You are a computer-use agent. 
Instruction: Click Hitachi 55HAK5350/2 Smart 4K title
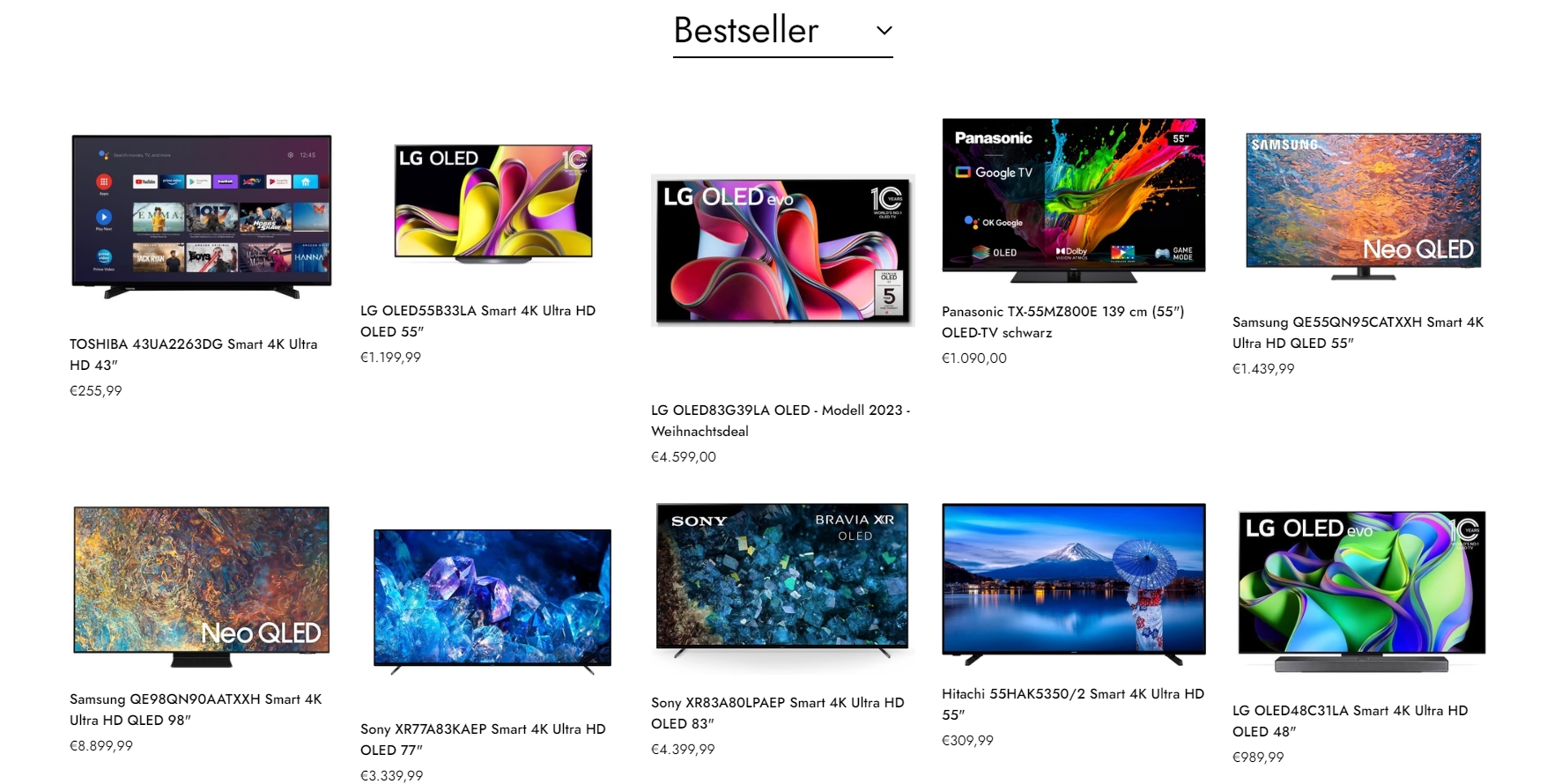1073,704
